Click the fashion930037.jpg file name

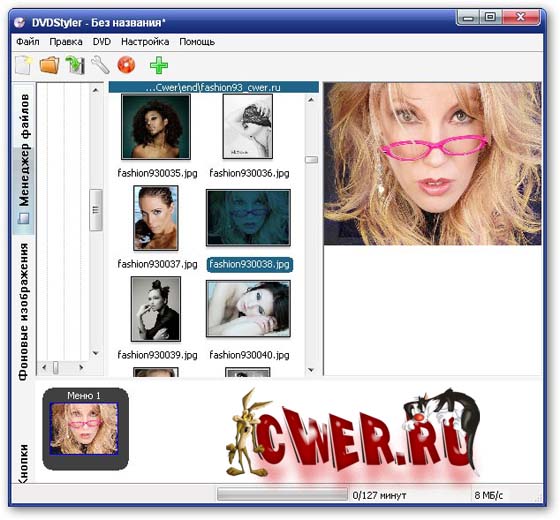157,264
